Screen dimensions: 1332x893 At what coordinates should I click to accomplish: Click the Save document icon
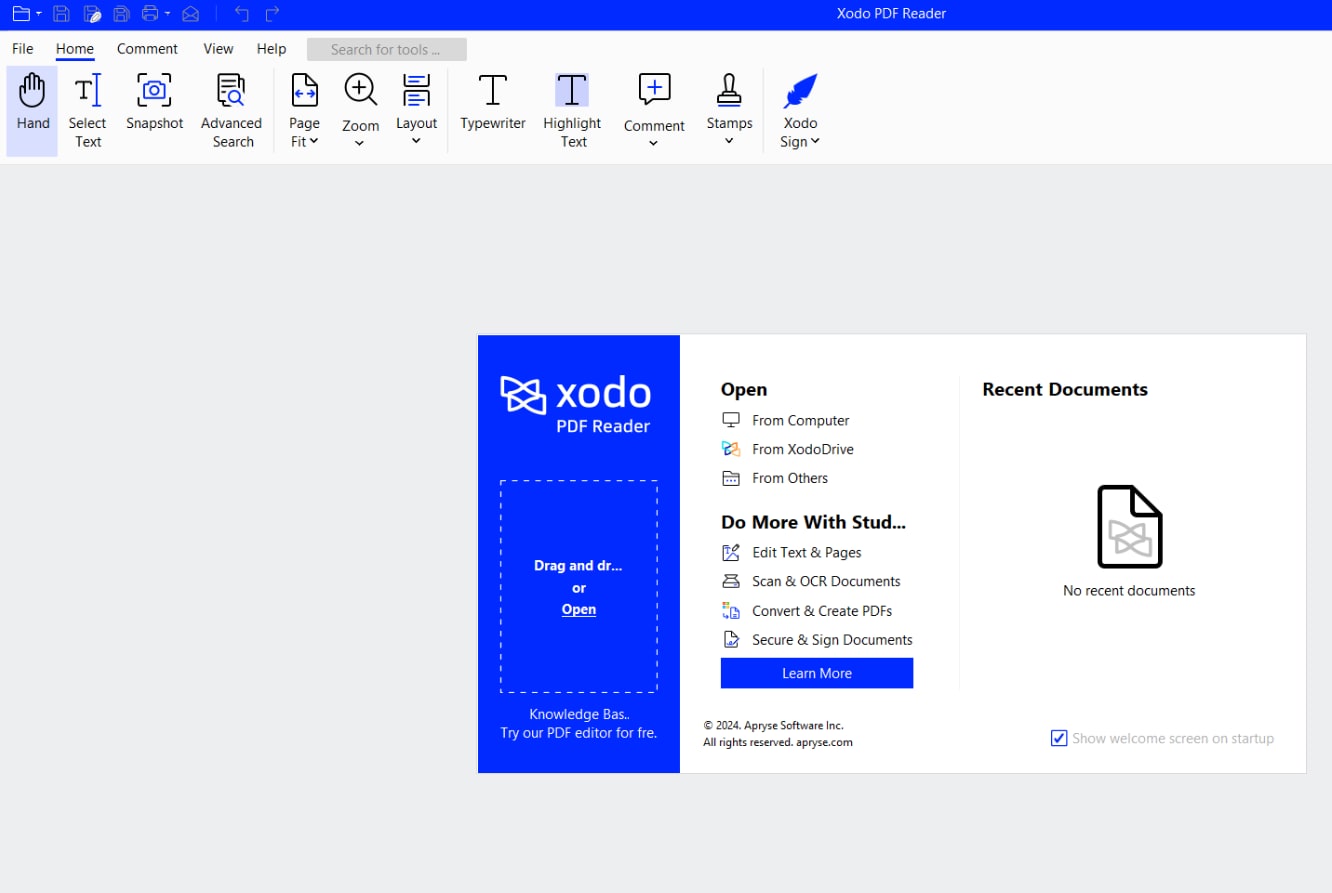pyautogui.click(x=62, y=13)
